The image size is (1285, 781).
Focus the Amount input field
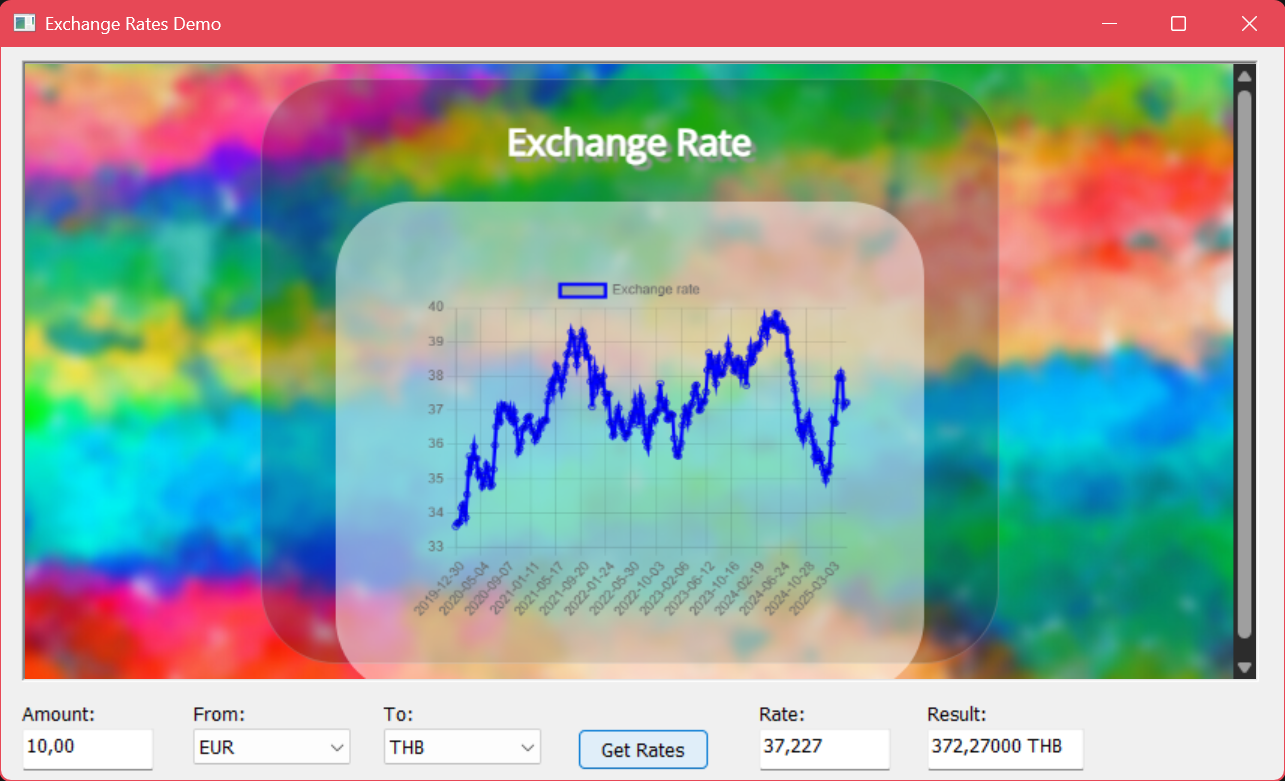(87, 747)
